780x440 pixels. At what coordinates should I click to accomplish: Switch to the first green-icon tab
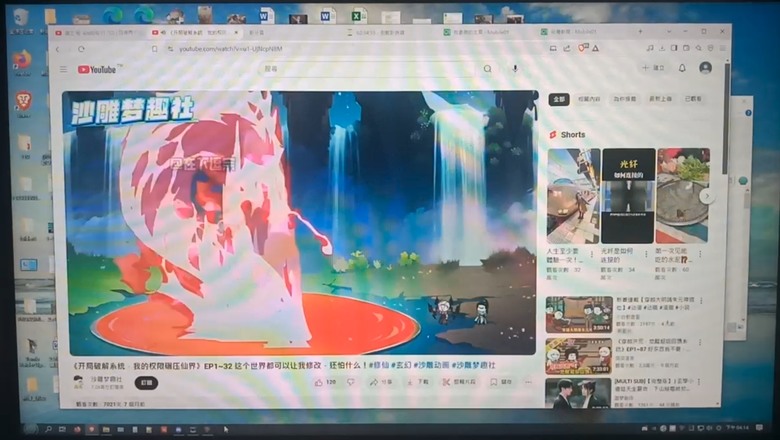[x=478, y=32]
